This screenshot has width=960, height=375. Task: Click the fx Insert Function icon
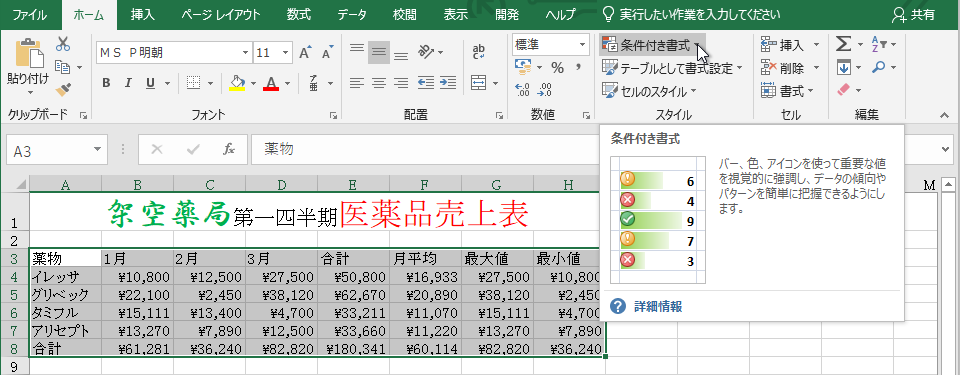pos(229,150)
